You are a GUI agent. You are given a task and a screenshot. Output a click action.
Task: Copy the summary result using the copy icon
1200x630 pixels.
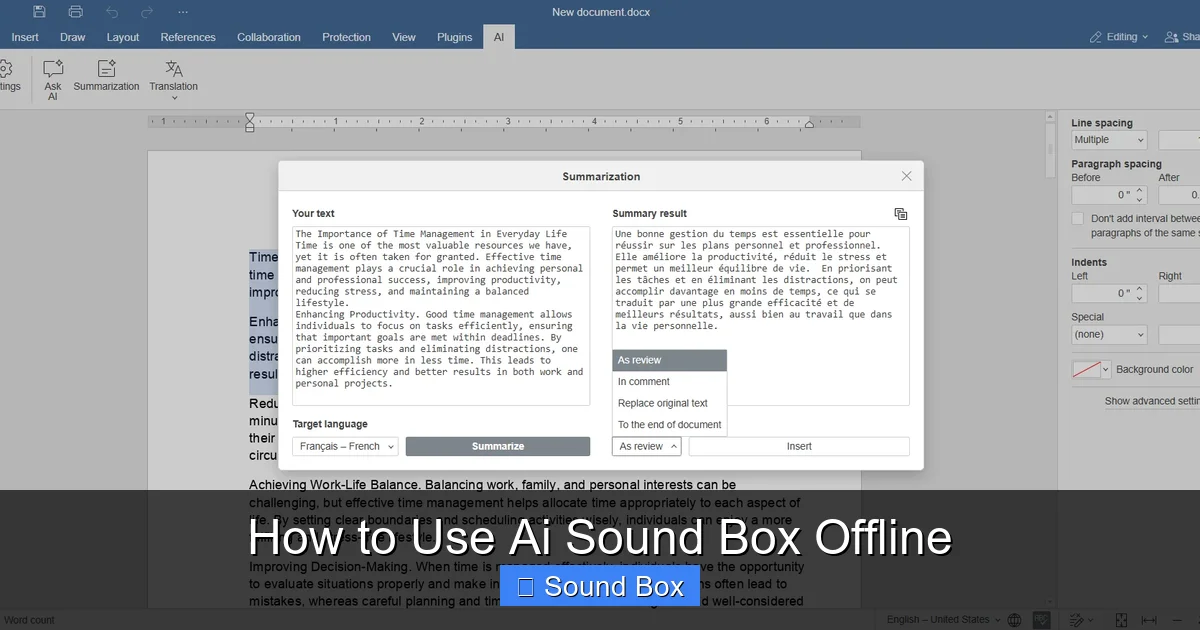click(x=900, y=213)
